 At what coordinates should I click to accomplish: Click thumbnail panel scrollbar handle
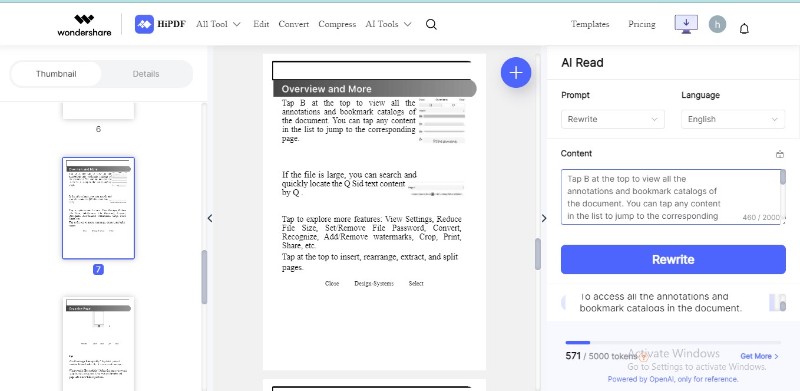(204, 277)
